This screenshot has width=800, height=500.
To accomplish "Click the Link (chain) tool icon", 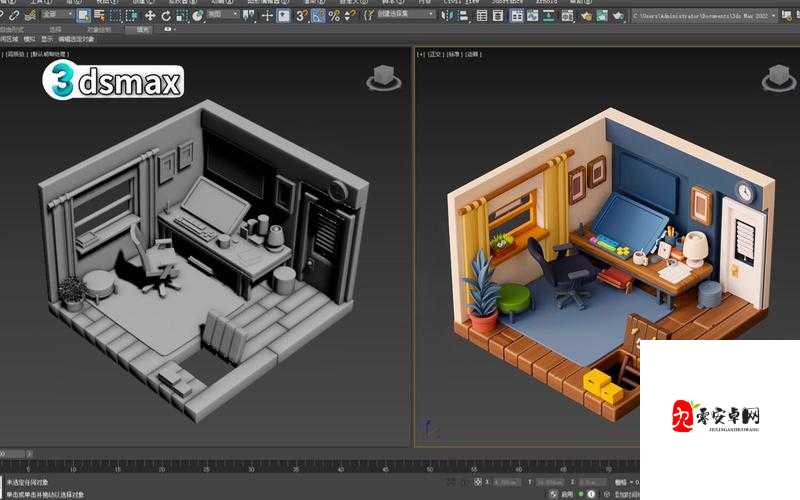I will click(x=14, y=16).
